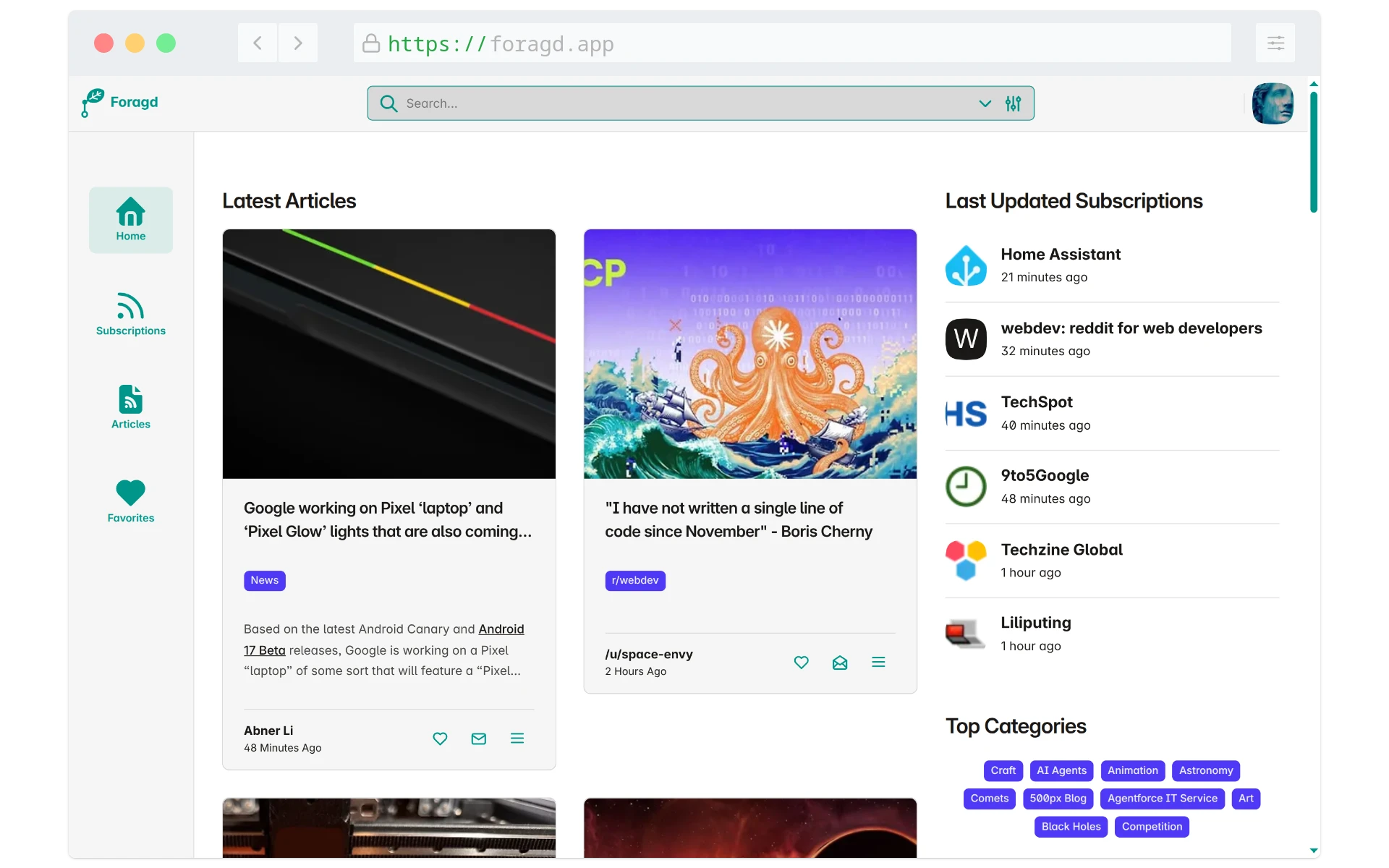Click the Pixel laptop article image
The height and width of the screenshot is (868, 1389).
(389, 354)
